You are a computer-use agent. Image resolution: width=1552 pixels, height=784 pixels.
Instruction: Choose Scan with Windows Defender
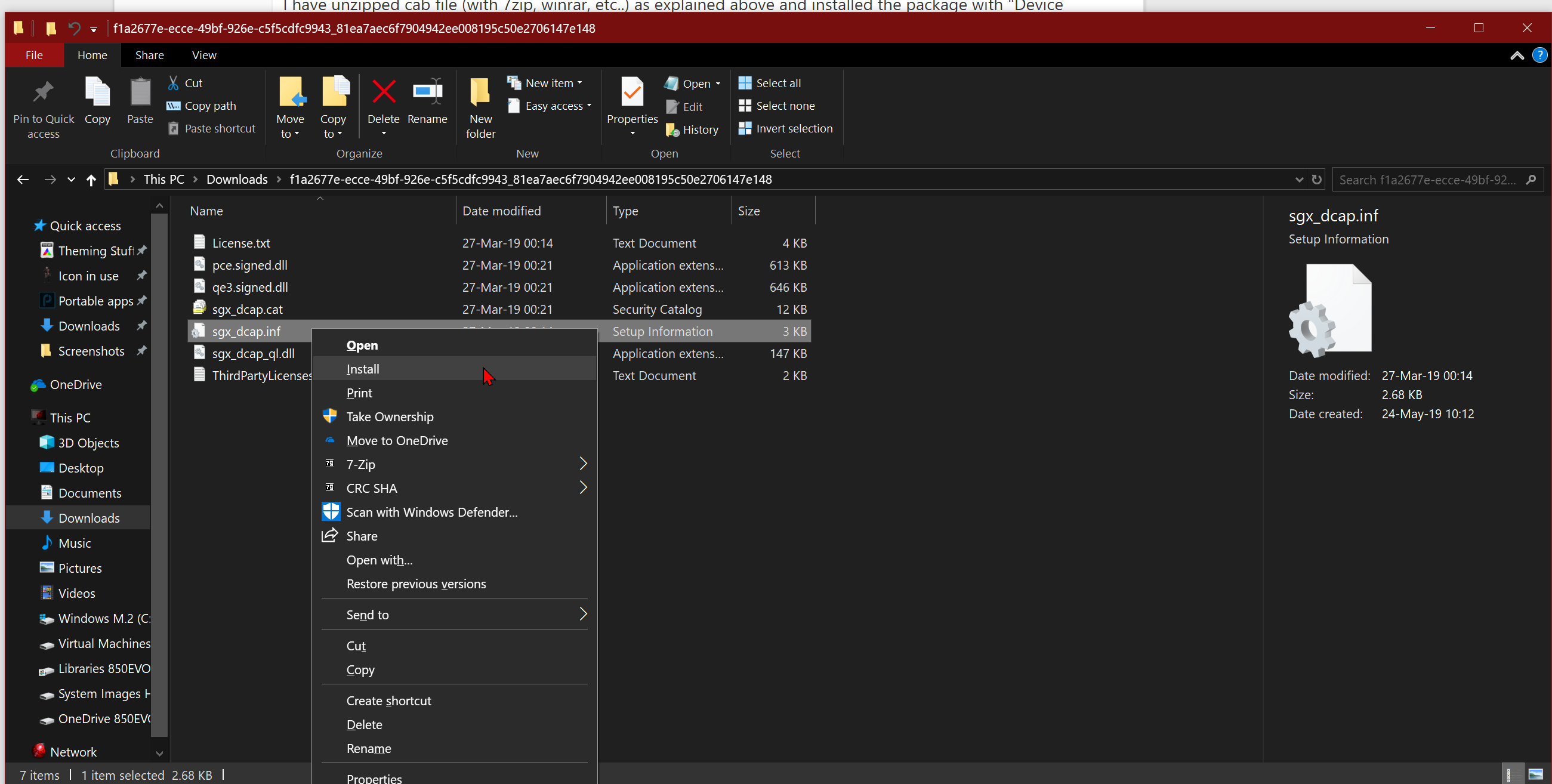[455, 512]
